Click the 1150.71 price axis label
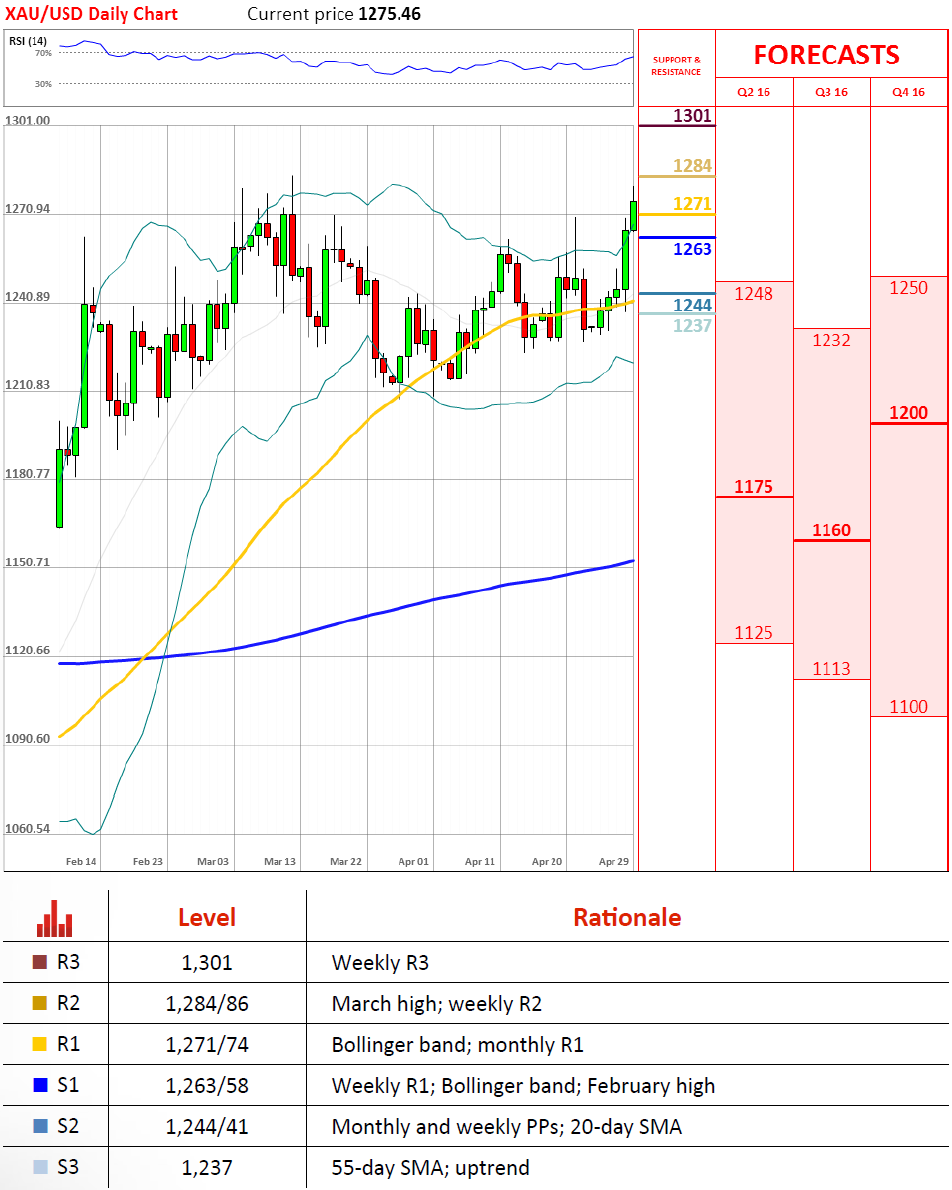This screenshot has height=1190, width=952. (27, 562)
